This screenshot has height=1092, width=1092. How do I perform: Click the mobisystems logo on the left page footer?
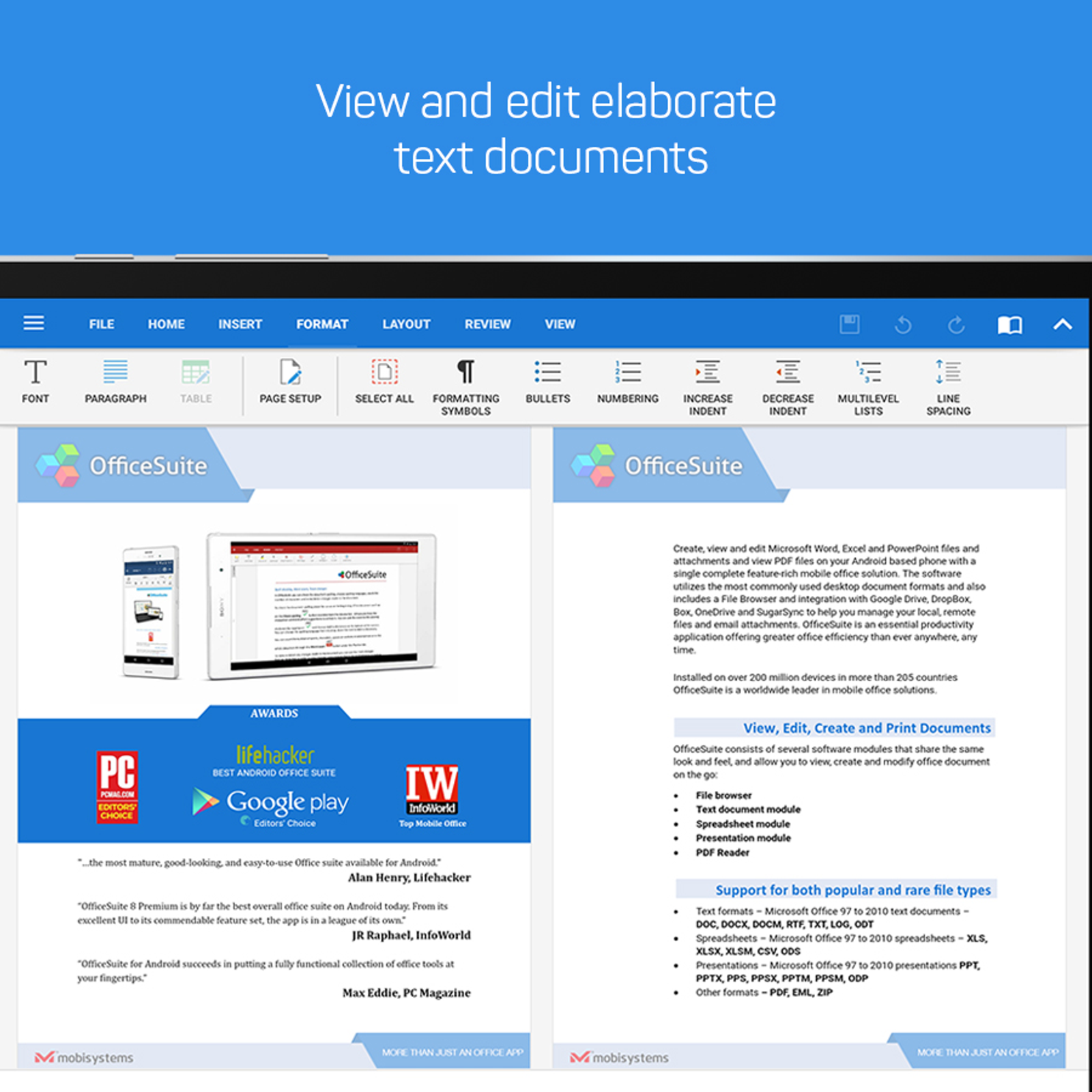pos(84,1058)
